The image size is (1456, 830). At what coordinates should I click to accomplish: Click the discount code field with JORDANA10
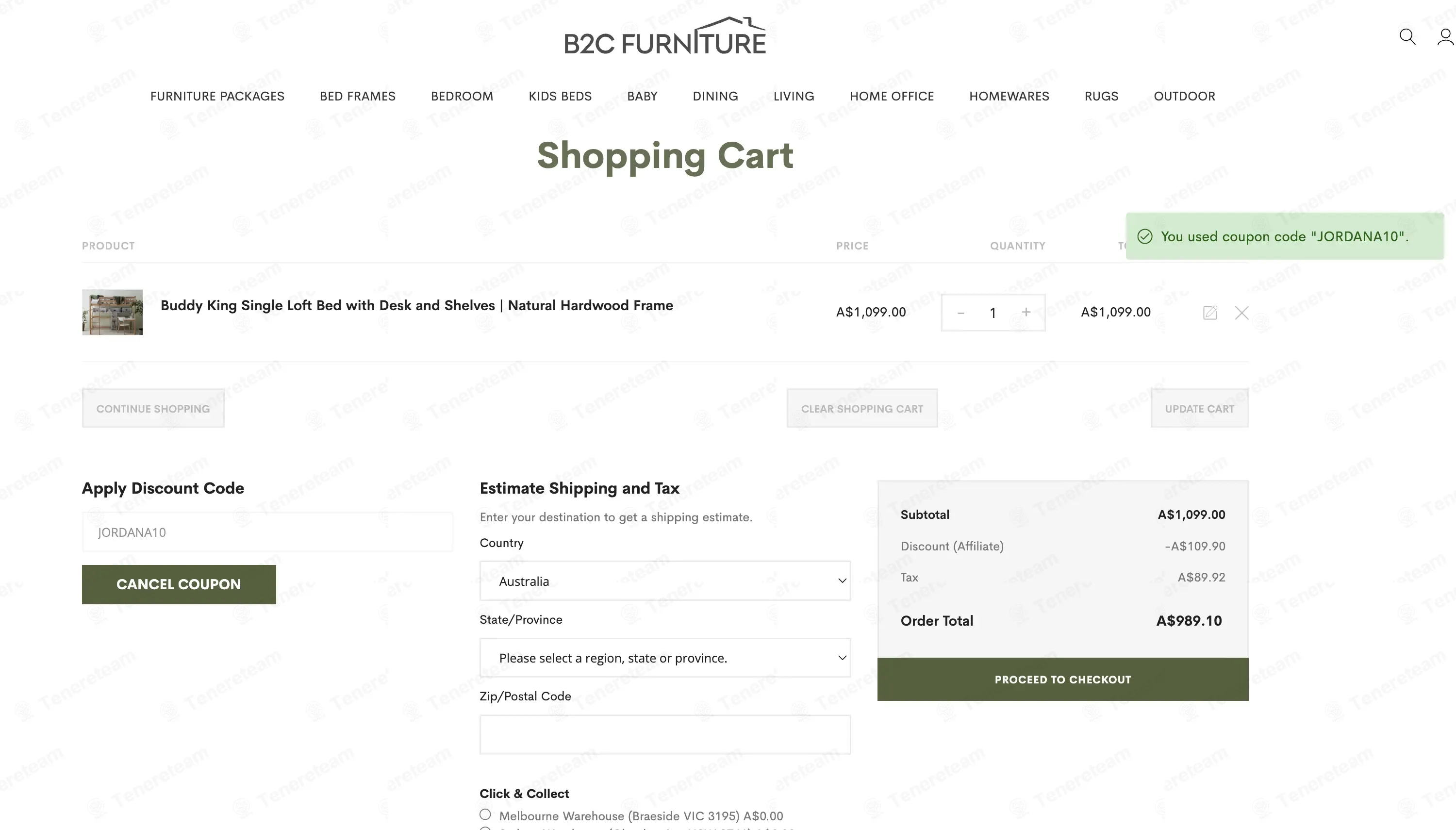point(267,532)
